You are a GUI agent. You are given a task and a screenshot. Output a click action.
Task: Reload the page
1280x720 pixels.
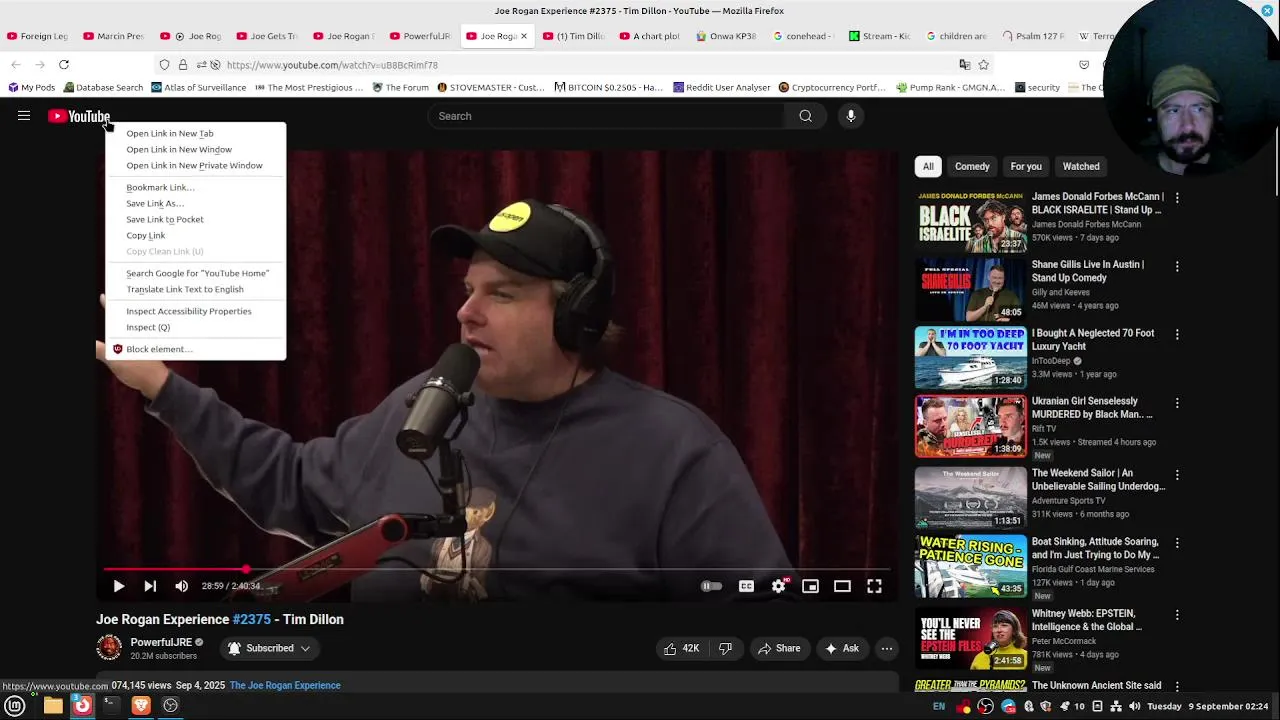click(x=64, y=65)
